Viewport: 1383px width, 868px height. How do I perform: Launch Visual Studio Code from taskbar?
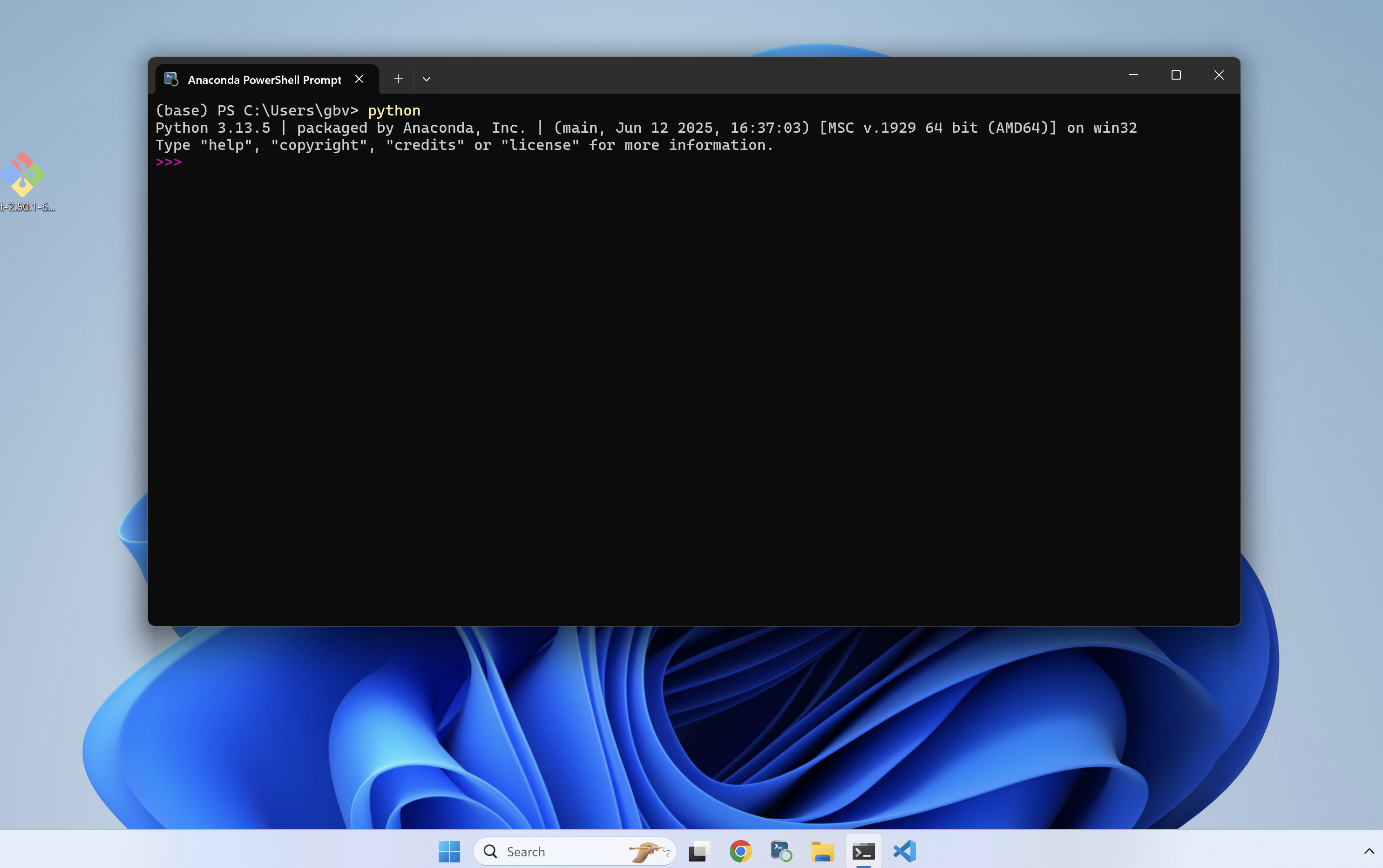click(x=905, y=851)
